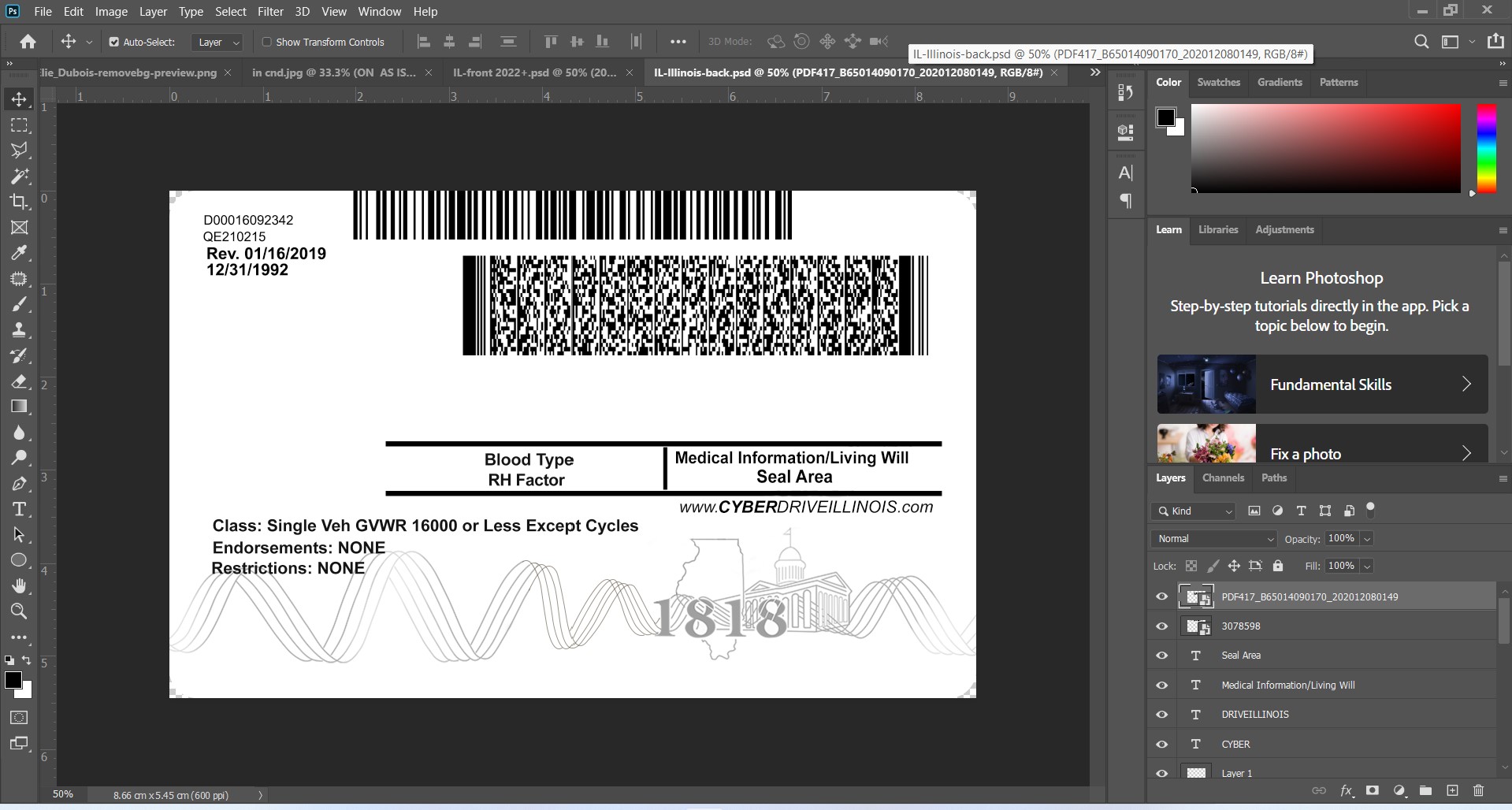Pick the Eyedropper tool
The height and width of the screenshot is (810, 1512).
tap(19, 253)
